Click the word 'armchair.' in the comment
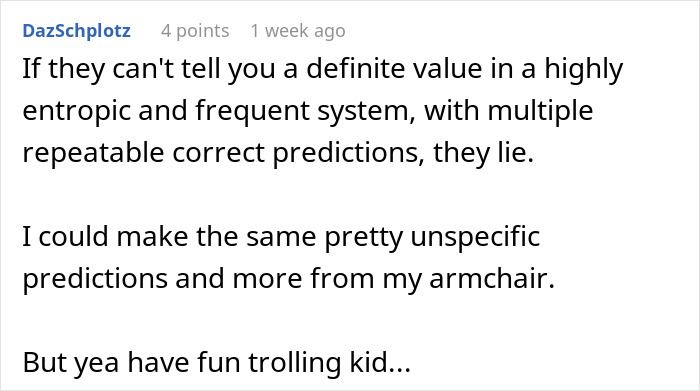The width and height of the screenshot is (700, 391). click(x=492, y=279)
